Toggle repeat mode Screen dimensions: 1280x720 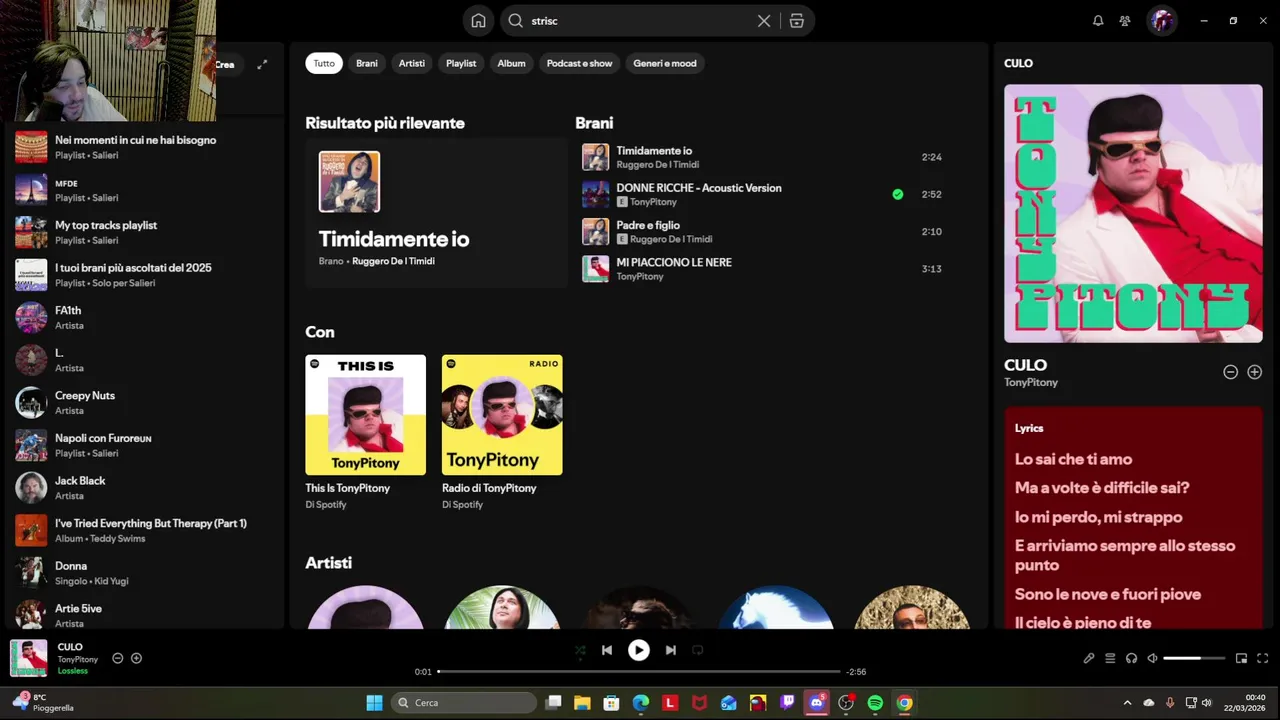click(697, 650)
